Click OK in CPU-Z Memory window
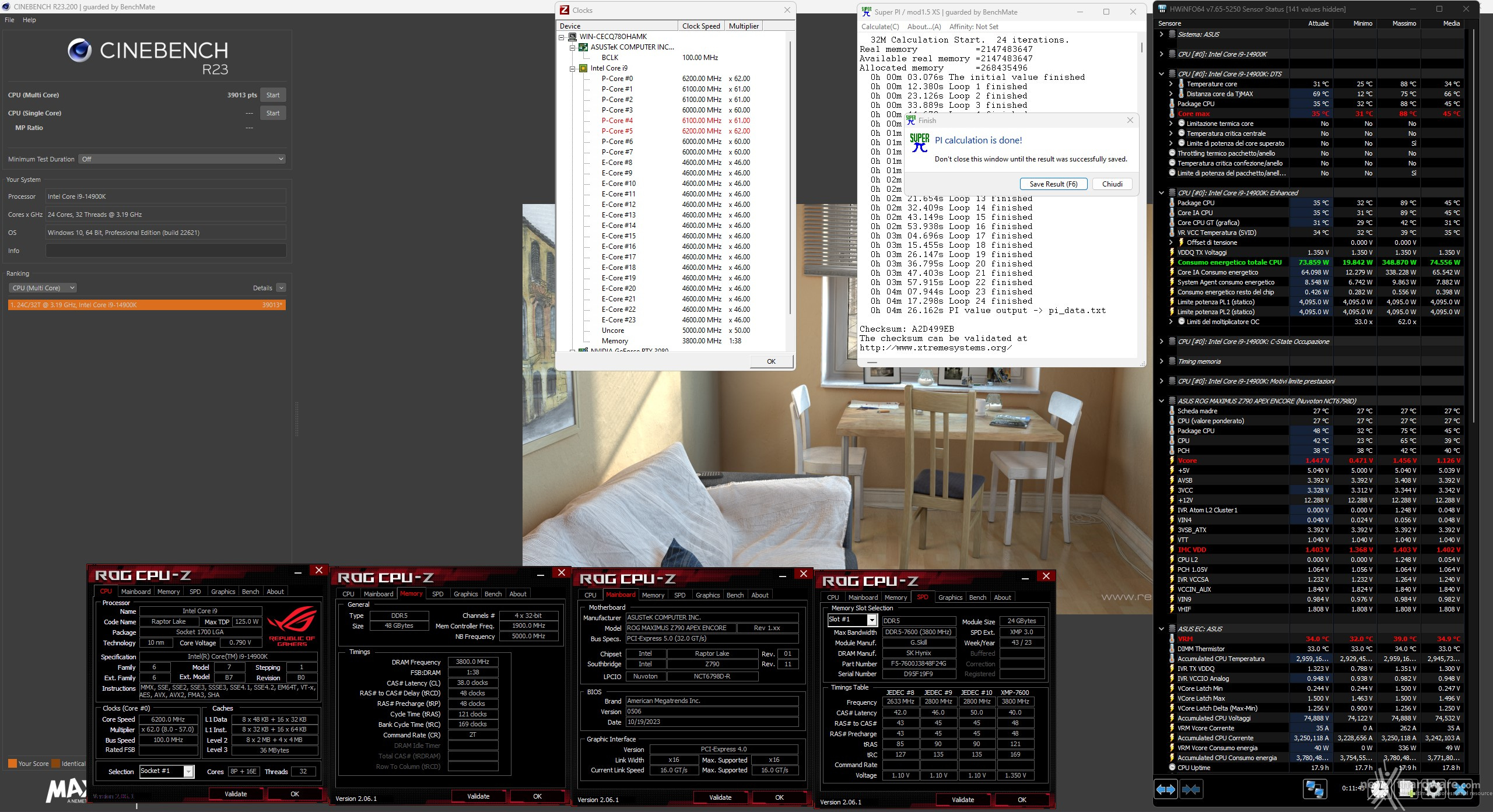 (x=537, y=796)
